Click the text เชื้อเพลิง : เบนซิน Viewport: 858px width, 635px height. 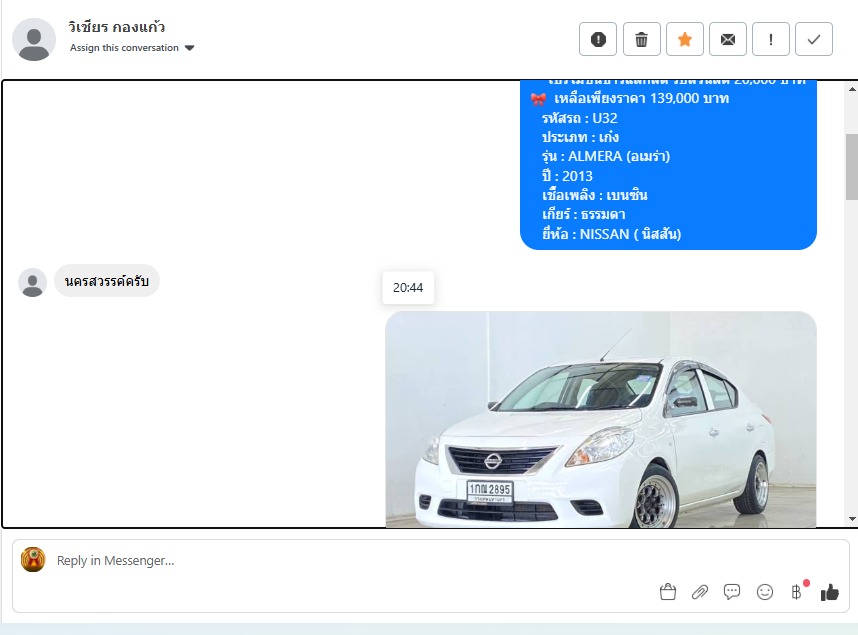click(x=595, y=195)
